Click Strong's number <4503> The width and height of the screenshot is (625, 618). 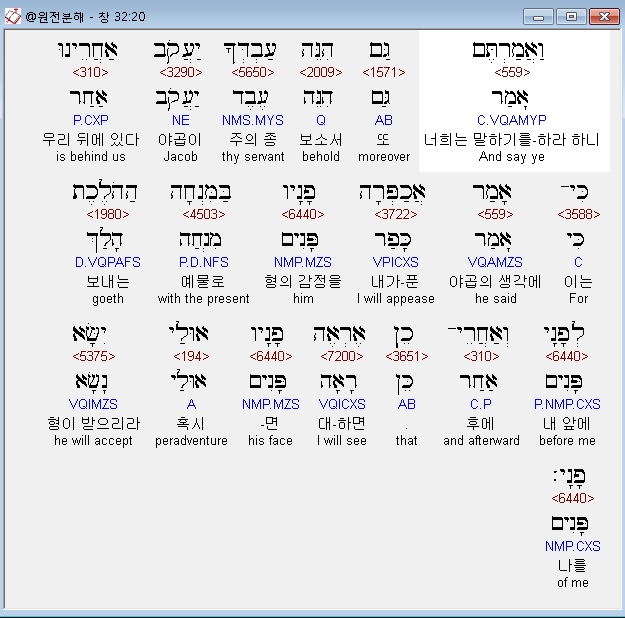204,215
